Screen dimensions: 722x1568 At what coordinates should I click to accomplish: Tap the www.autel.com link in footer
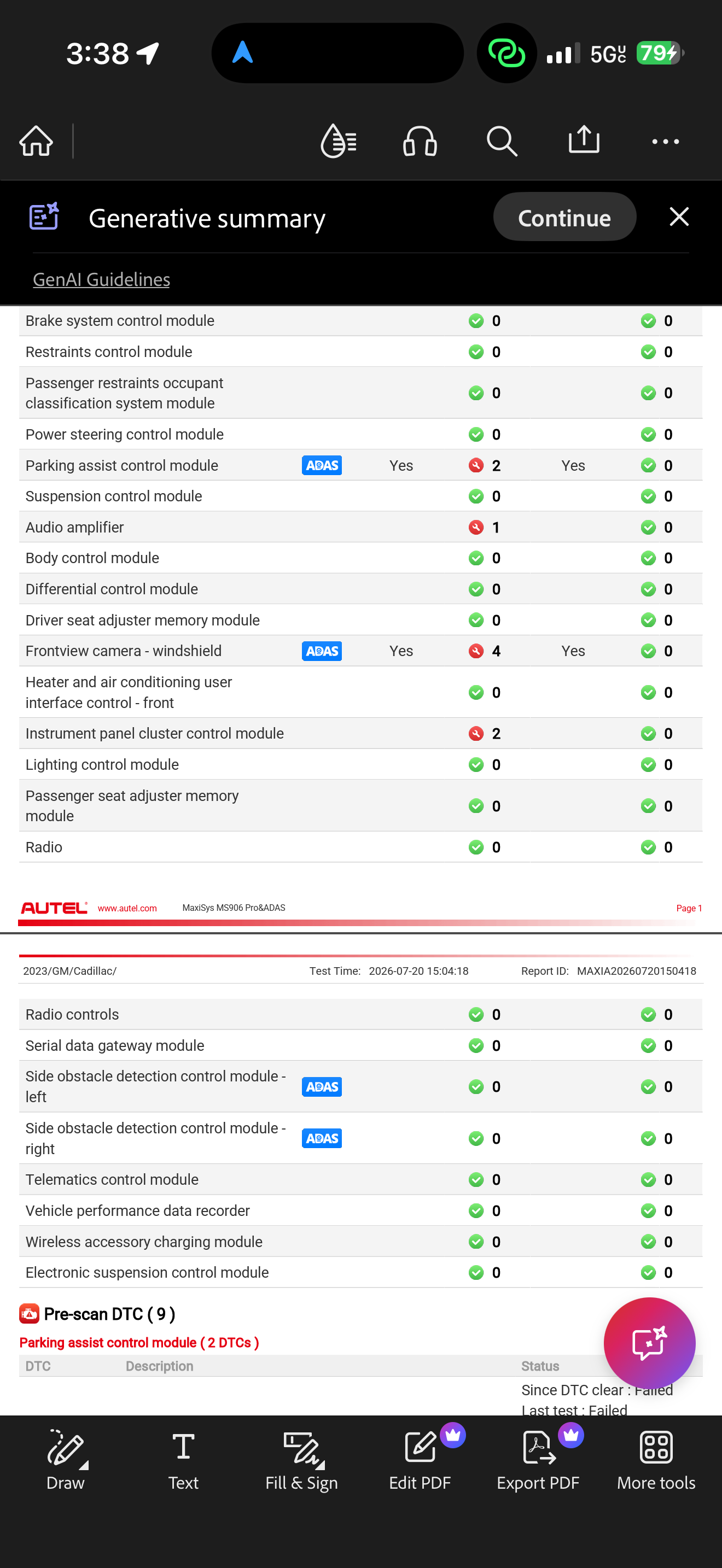[x=127, y=908]
